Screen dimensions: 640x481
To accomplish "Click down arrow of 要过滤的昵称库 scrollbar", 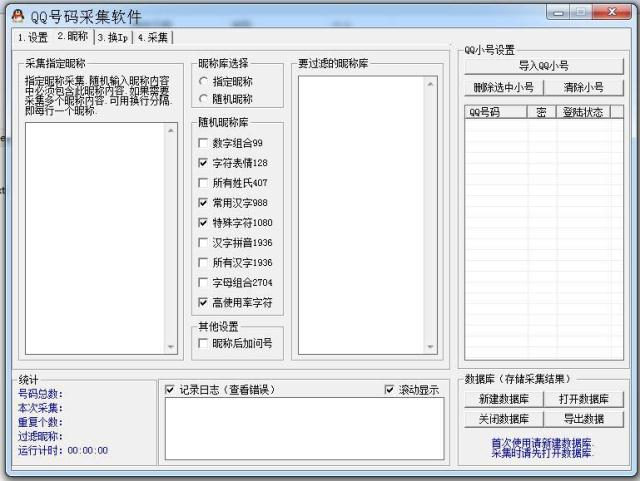I will (431, 347).
